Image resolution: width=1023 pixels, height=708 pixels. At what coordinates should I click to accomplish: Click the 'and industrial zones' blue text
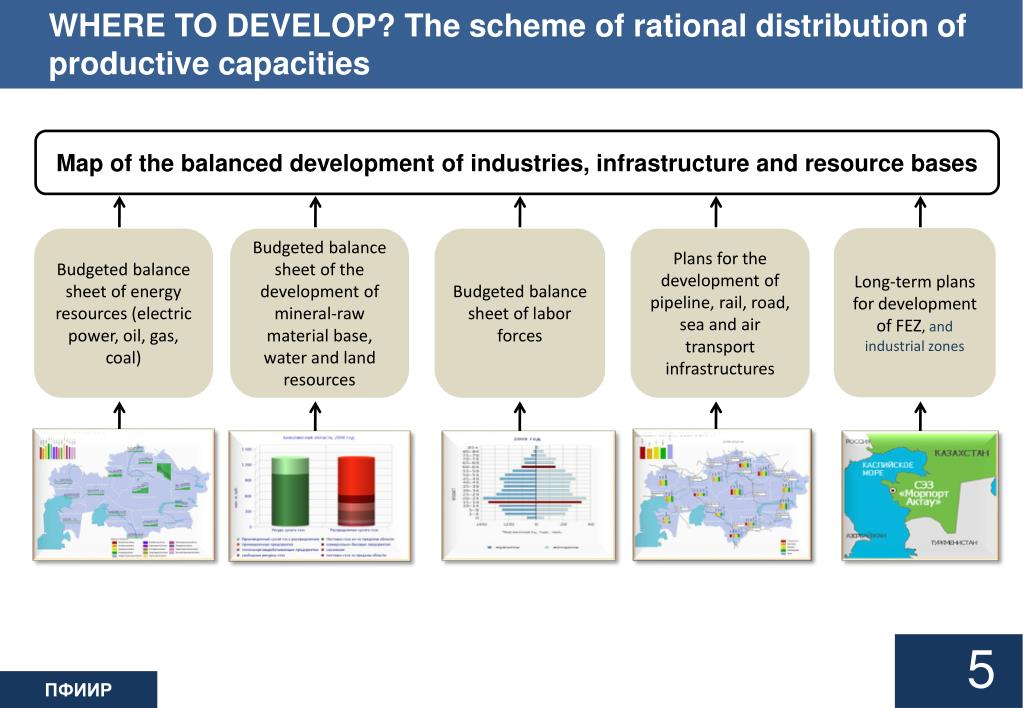click(915, 337)
